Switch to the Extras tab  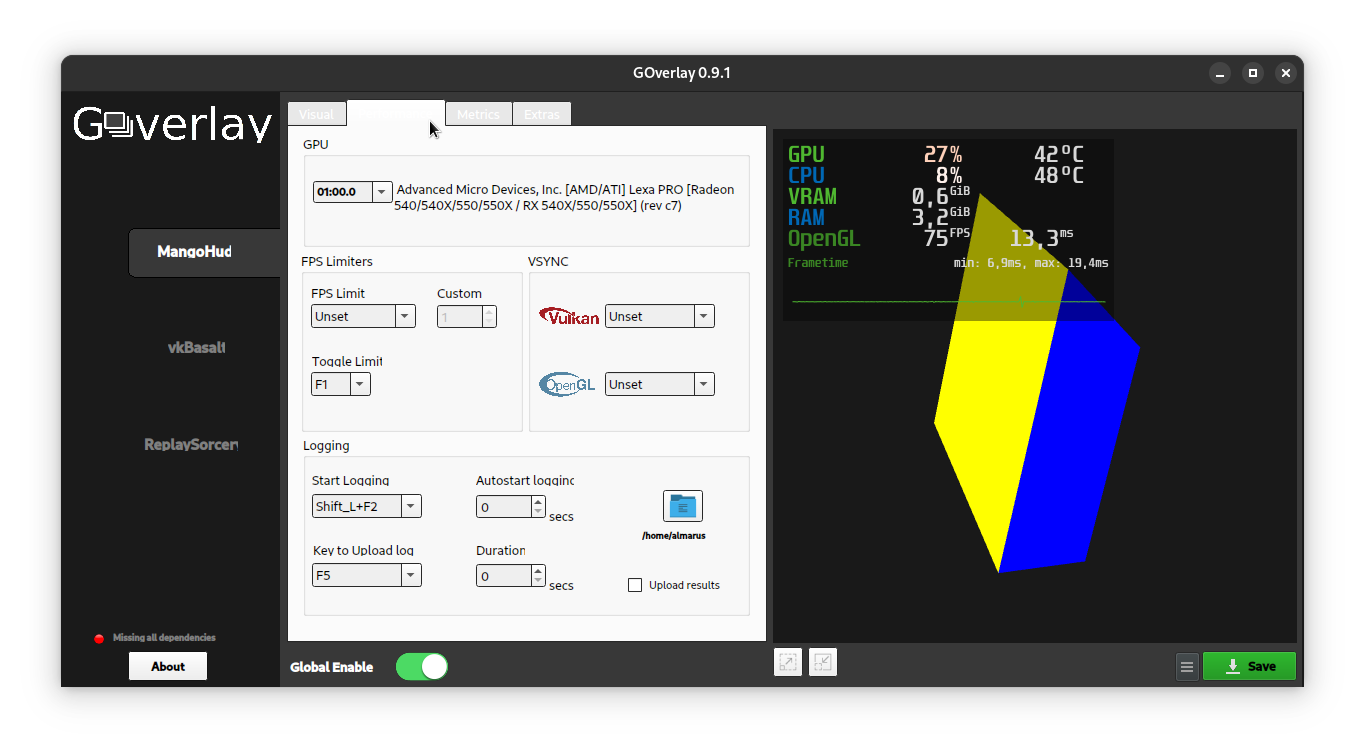542,114
